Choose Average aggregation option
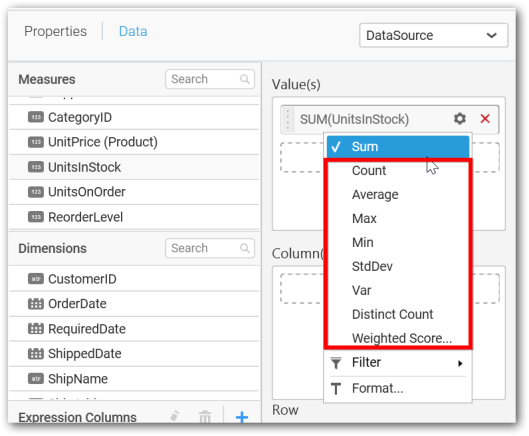This screenshot has width=529, height=436. tap(375, 195)
